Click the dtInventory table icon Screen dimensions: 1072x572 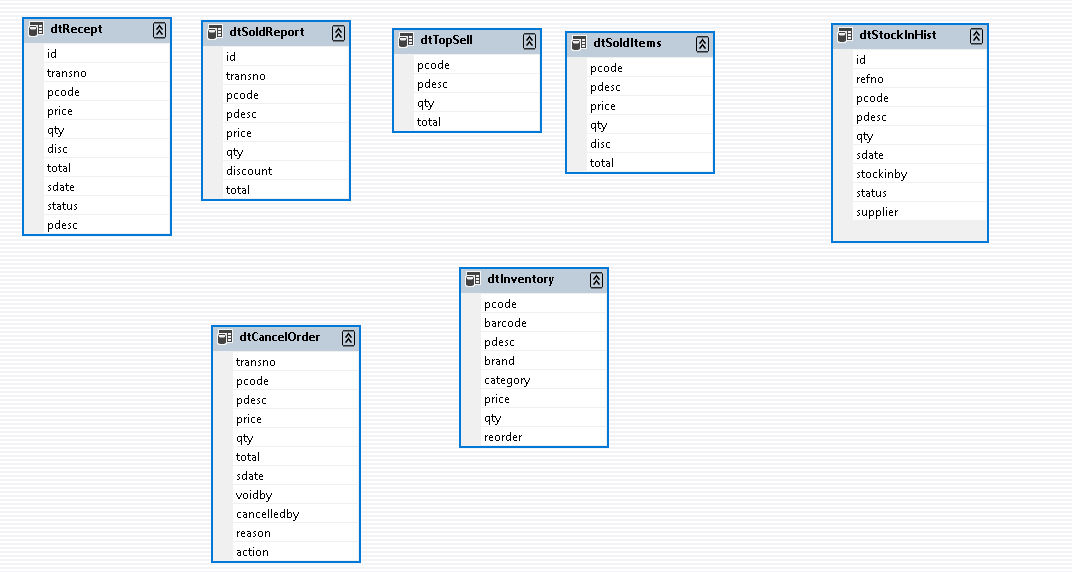click(x=473, y=280)
